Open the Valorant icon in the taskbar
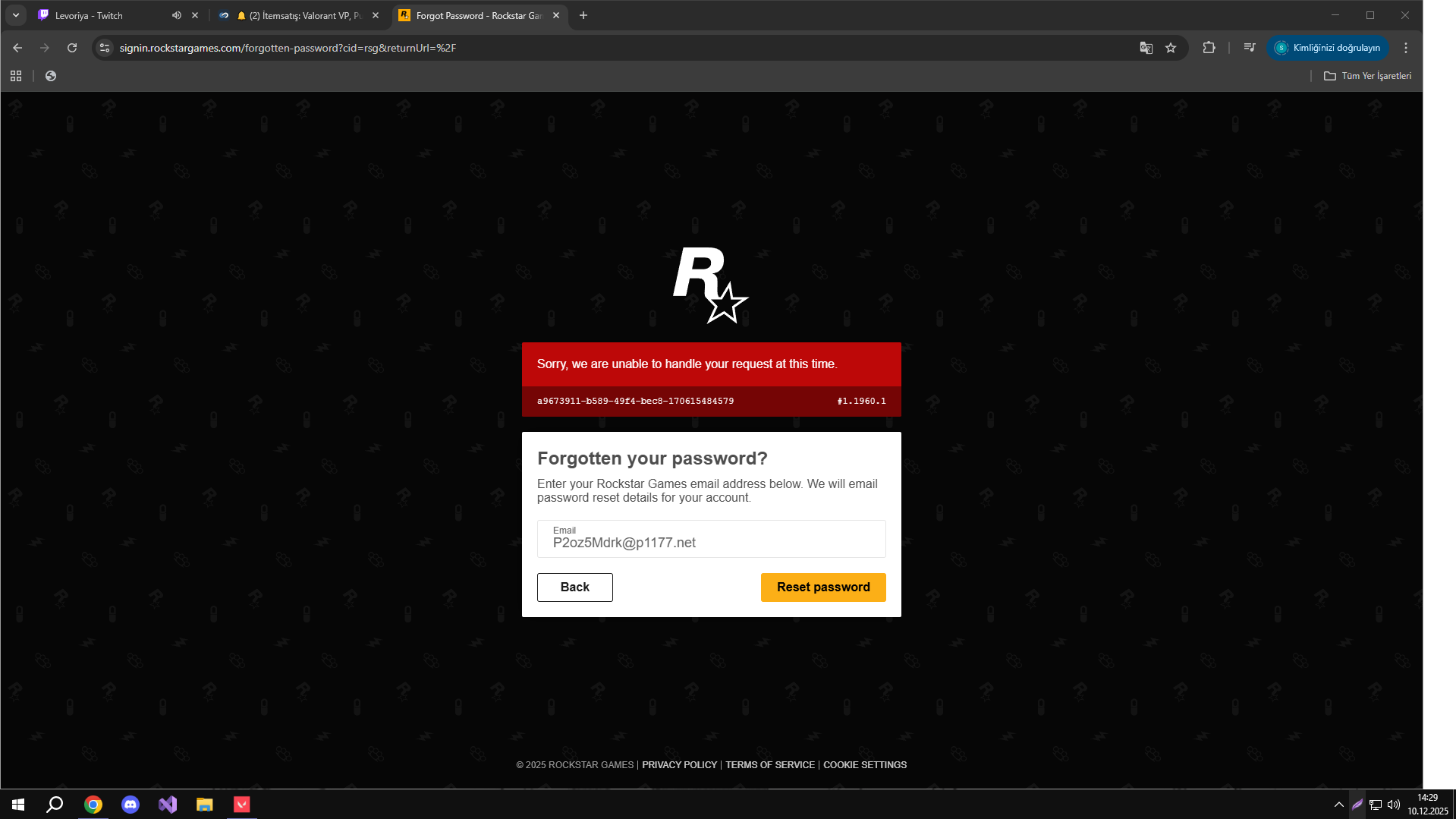This screenshot has height=819, width=1456. click(242, 805)
